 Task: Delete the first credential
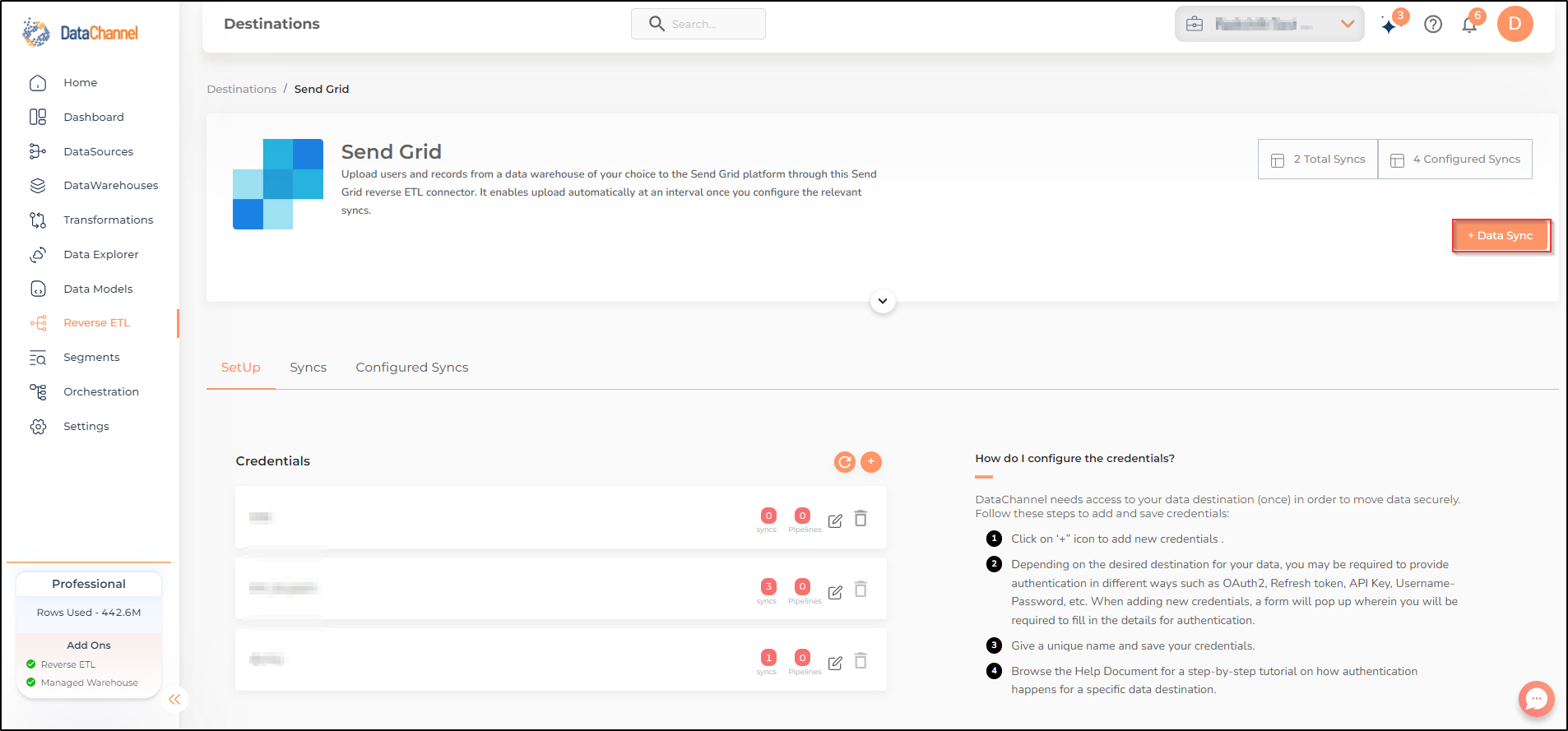coord(861,519)
